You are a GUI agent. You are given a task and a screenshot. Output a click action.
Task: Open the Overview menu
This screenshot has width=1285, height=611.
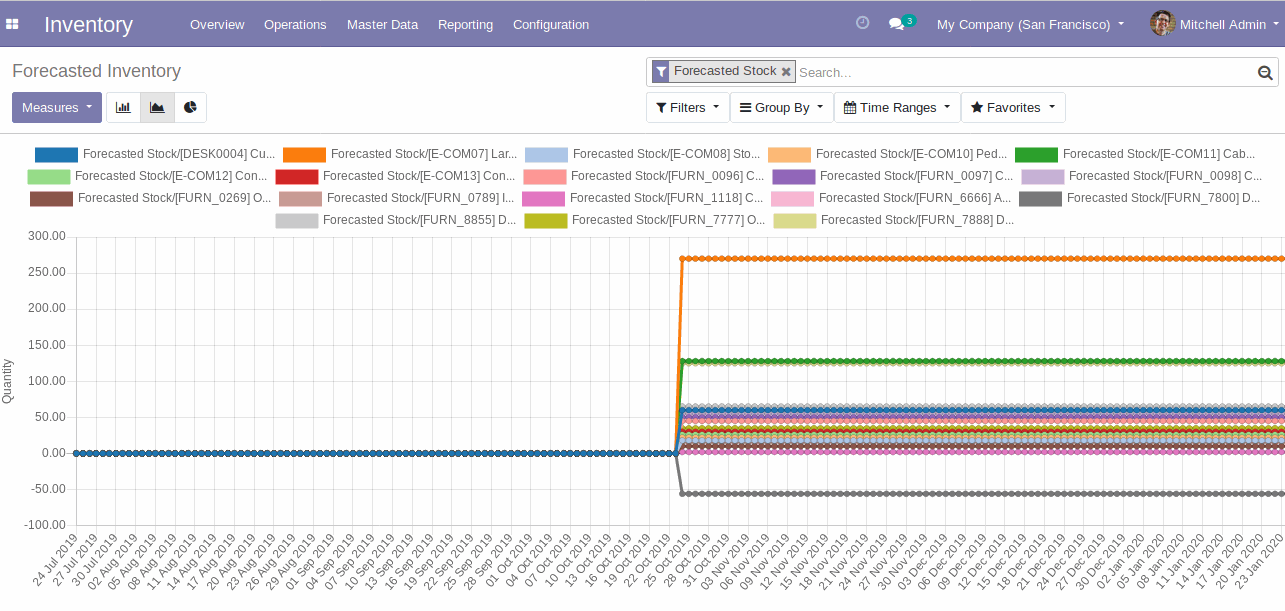click(x=217, y=24)
